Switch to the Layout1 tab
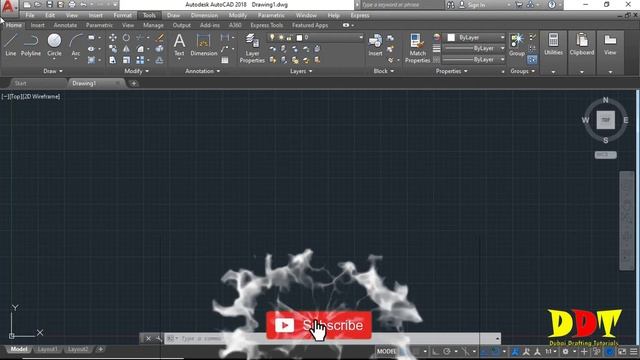640x360 pixels. pos(47,349)
